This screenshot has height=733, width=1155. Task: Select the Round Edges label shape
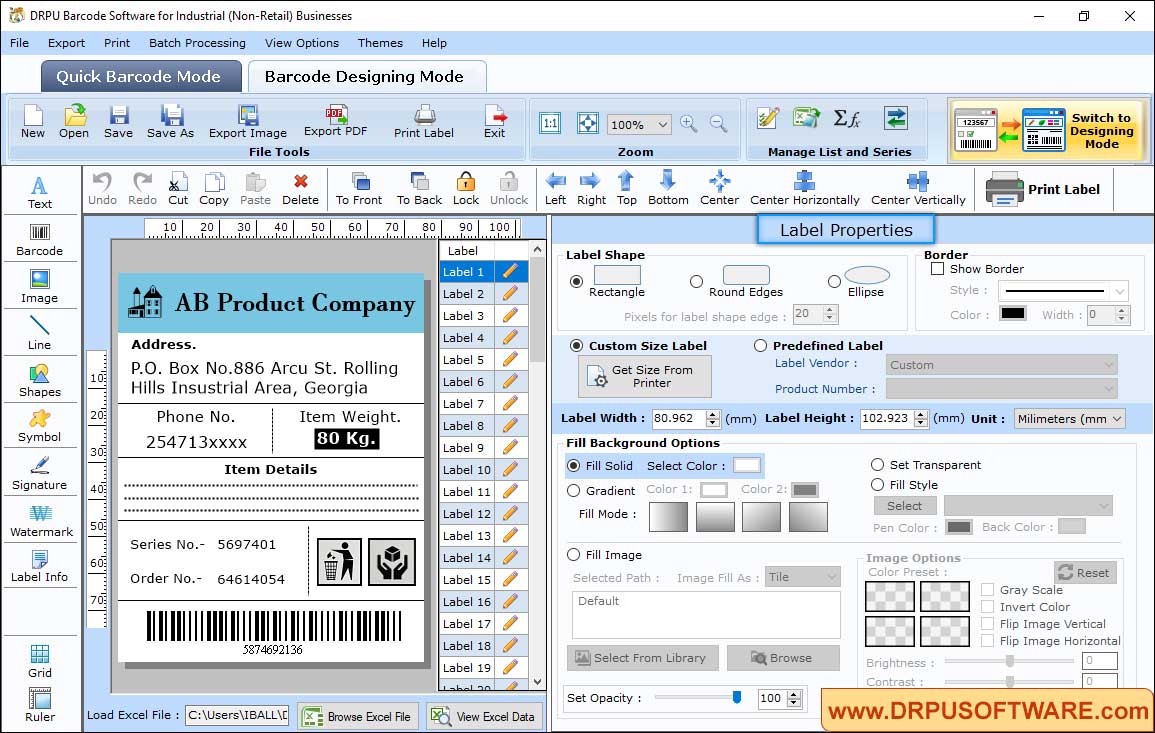(x=696, y=281)
